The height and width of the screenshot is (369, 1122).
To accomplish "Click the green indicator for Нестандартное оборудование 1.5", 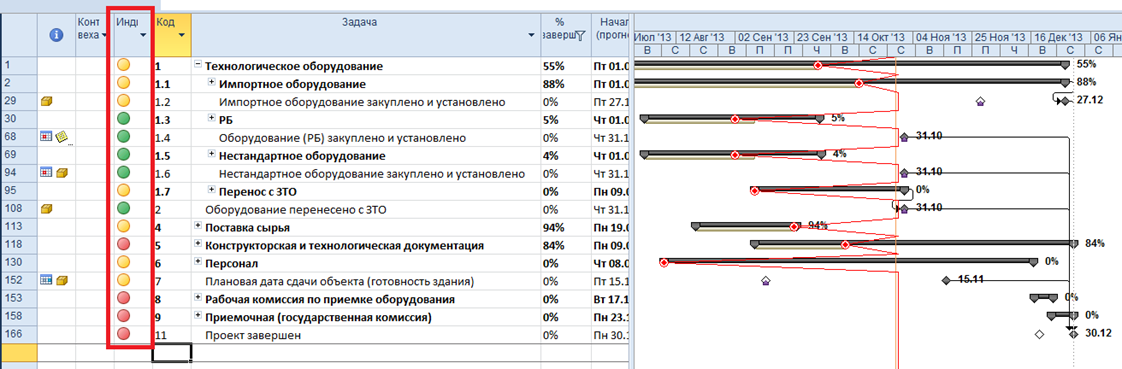I will coord(123,154).
